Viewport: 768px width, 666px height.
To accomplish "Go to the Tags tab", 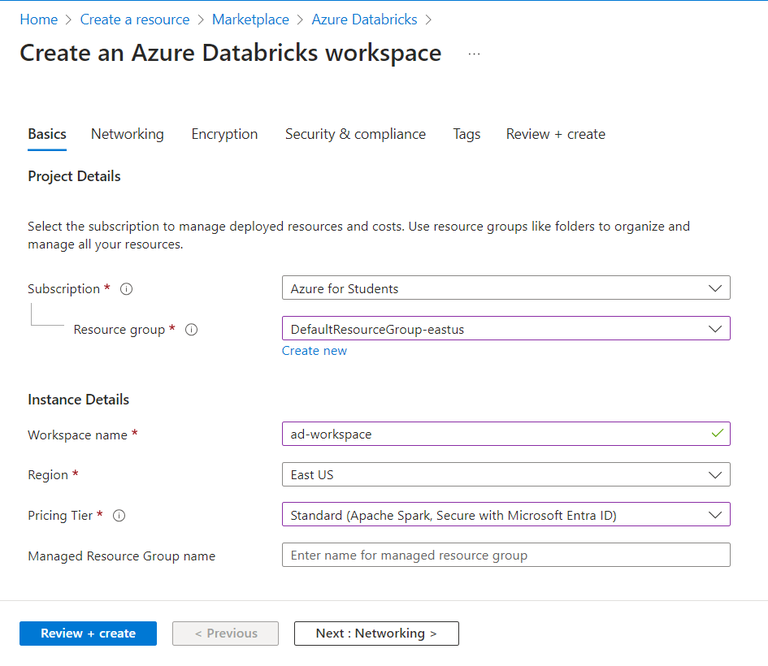I will pos(466,134).
